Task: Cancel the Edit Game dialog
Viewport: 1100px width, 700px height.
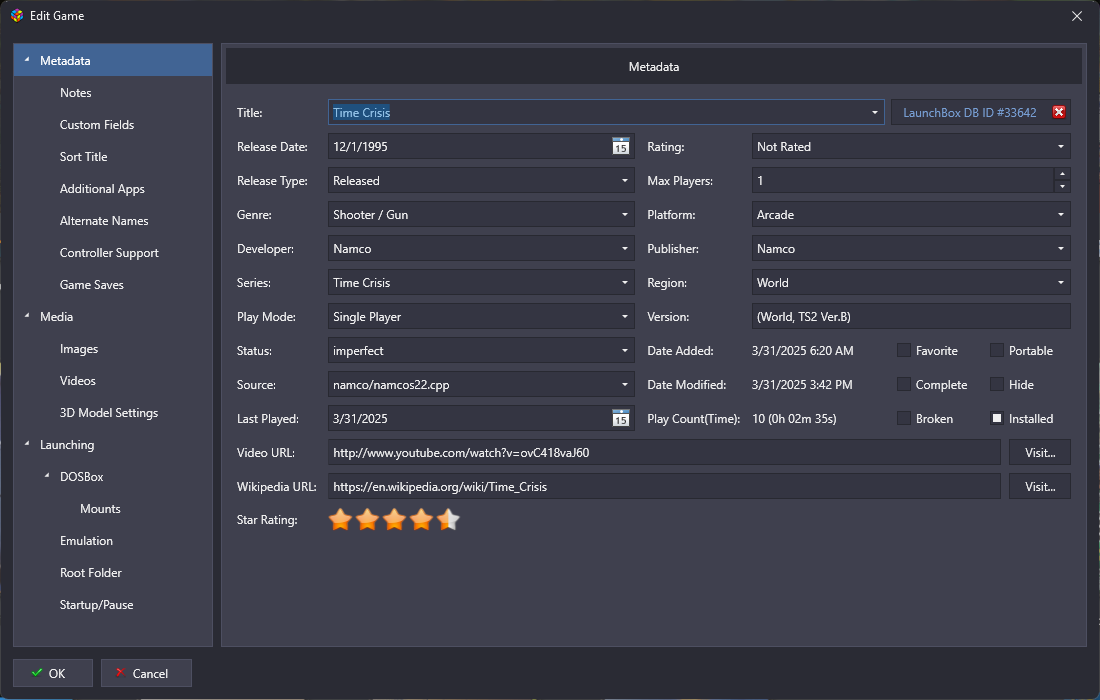Action: point(146,673)
